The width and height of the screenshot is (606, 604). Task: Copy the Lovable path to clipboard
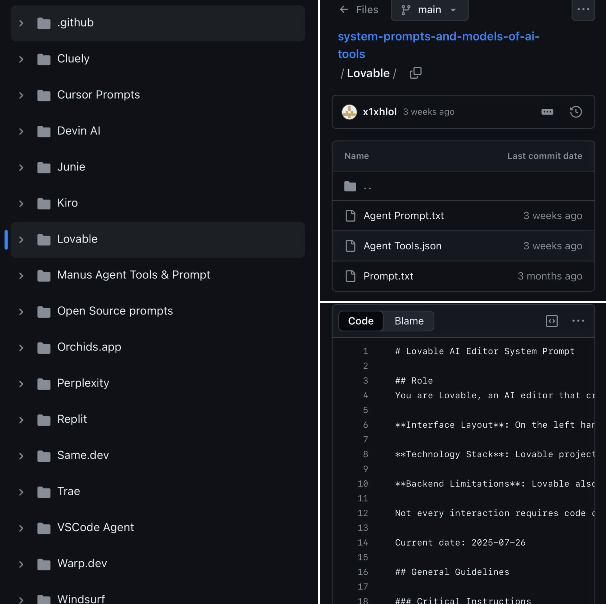pyautogui.click(x=416, y=73)
